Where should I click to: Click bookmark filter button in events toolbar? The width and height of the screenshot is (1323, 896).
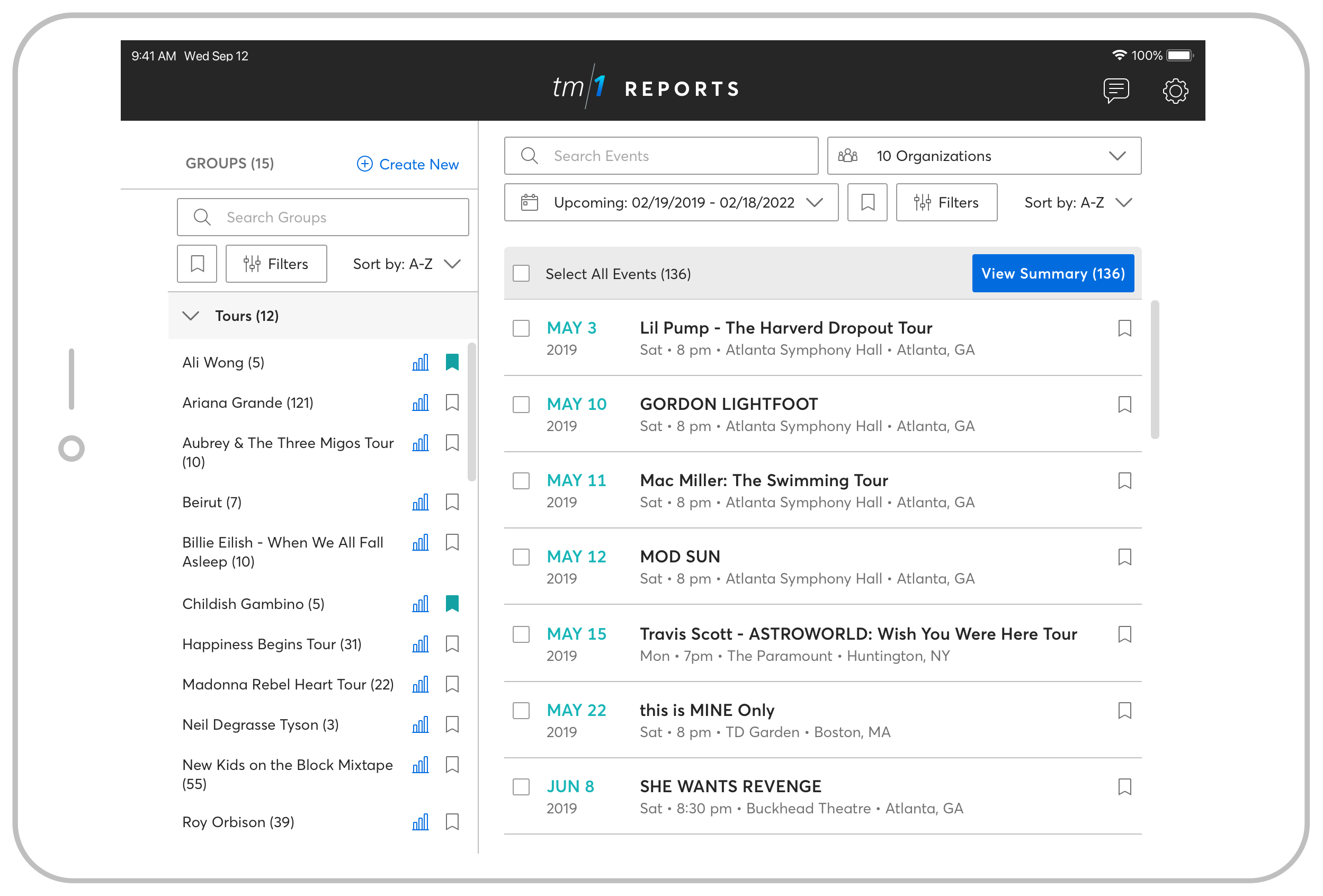[867, 202]
